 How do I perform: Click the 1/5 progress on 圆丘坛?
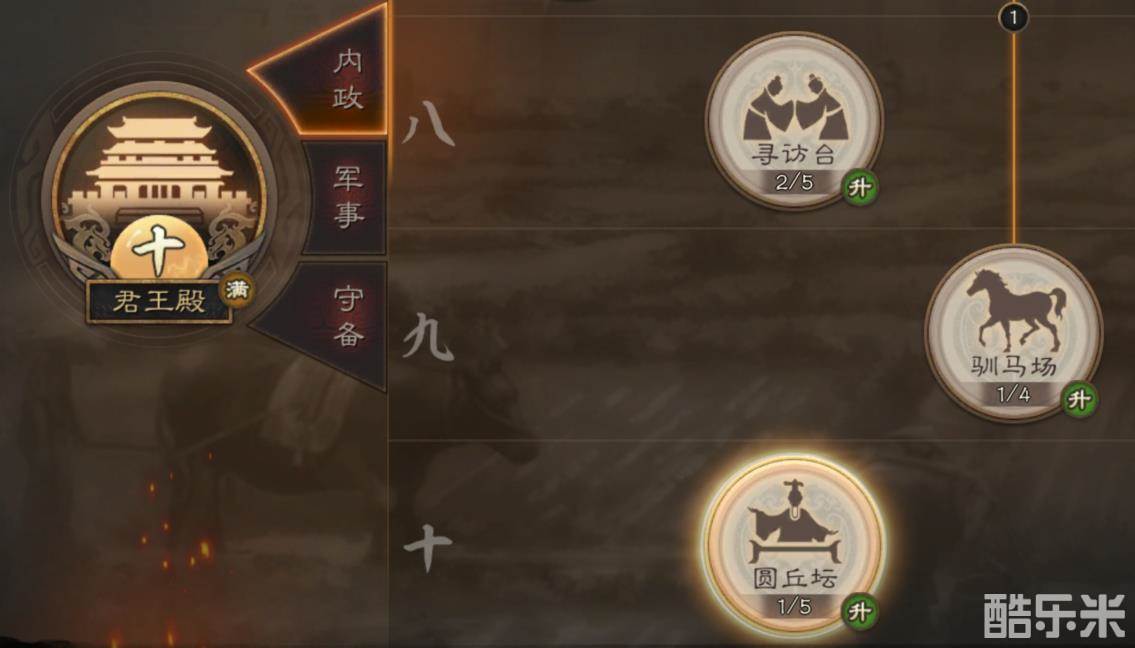[794, 607]
